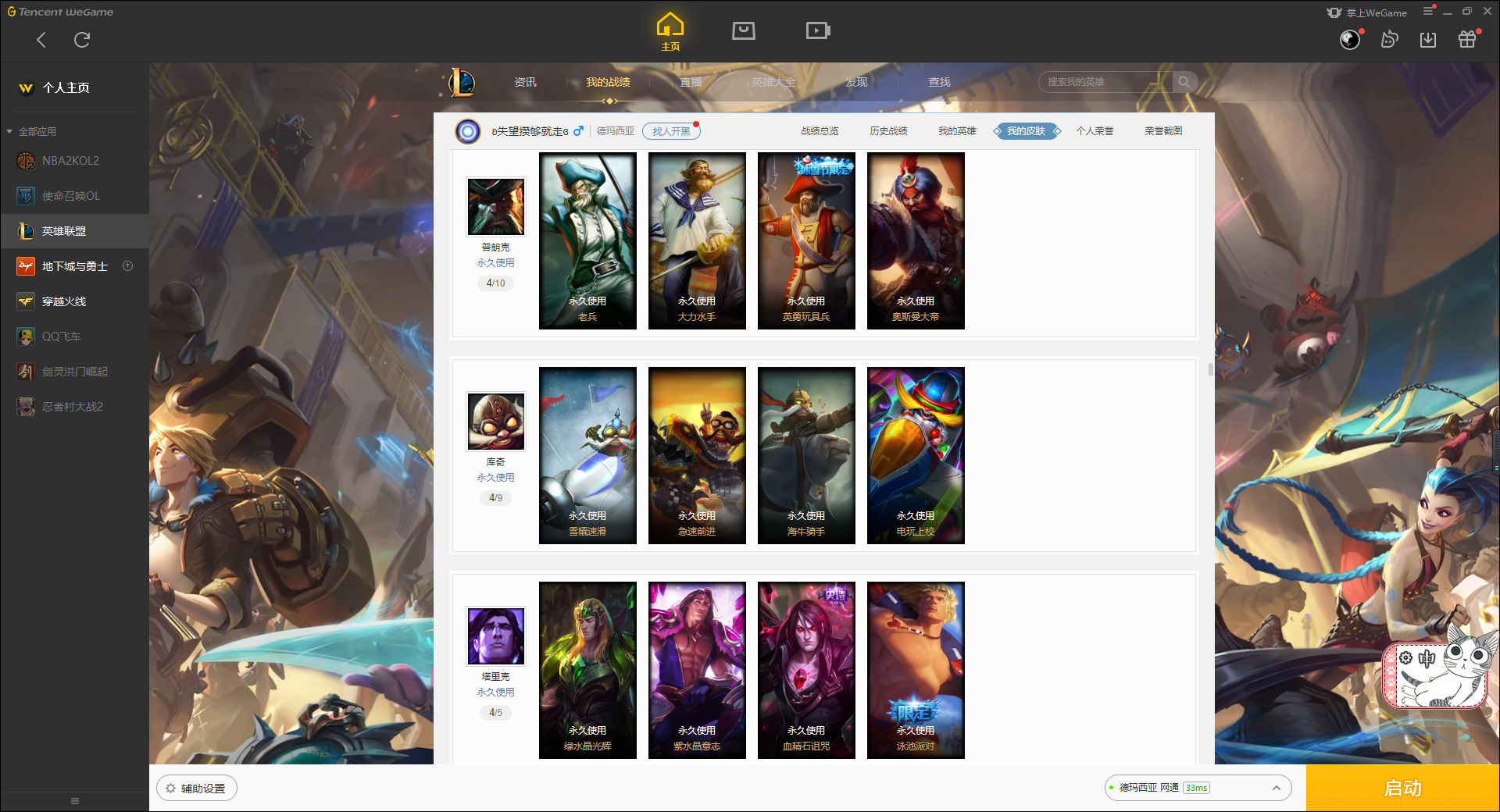The image size is (1500, 812).
Task: Open the 英勇玩具兵 skin card
Action: [x=806, y=240]
